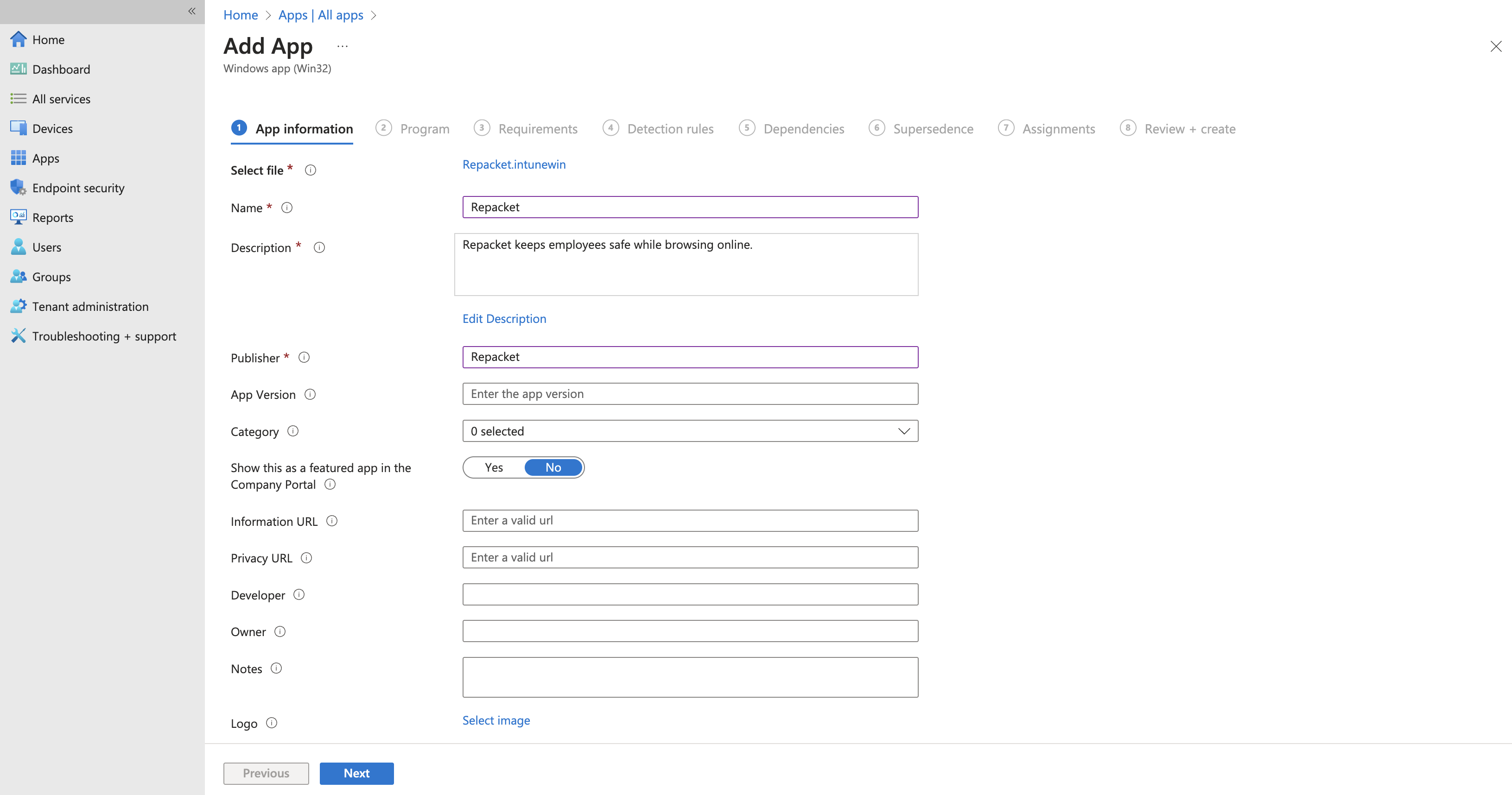Open the Groups section
The image size is (1512, 795).
[51, 277]
